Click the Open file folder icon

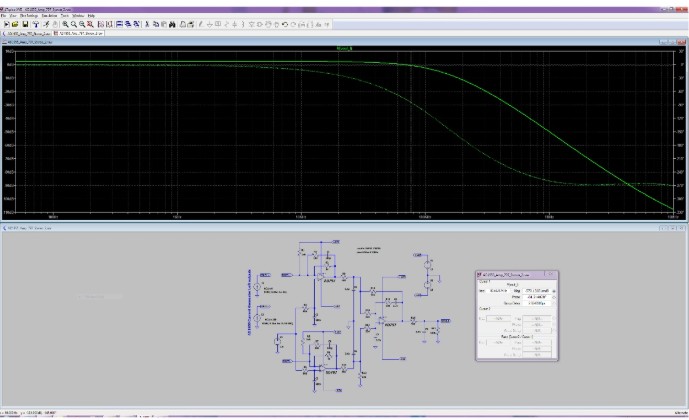click(15, 24)
